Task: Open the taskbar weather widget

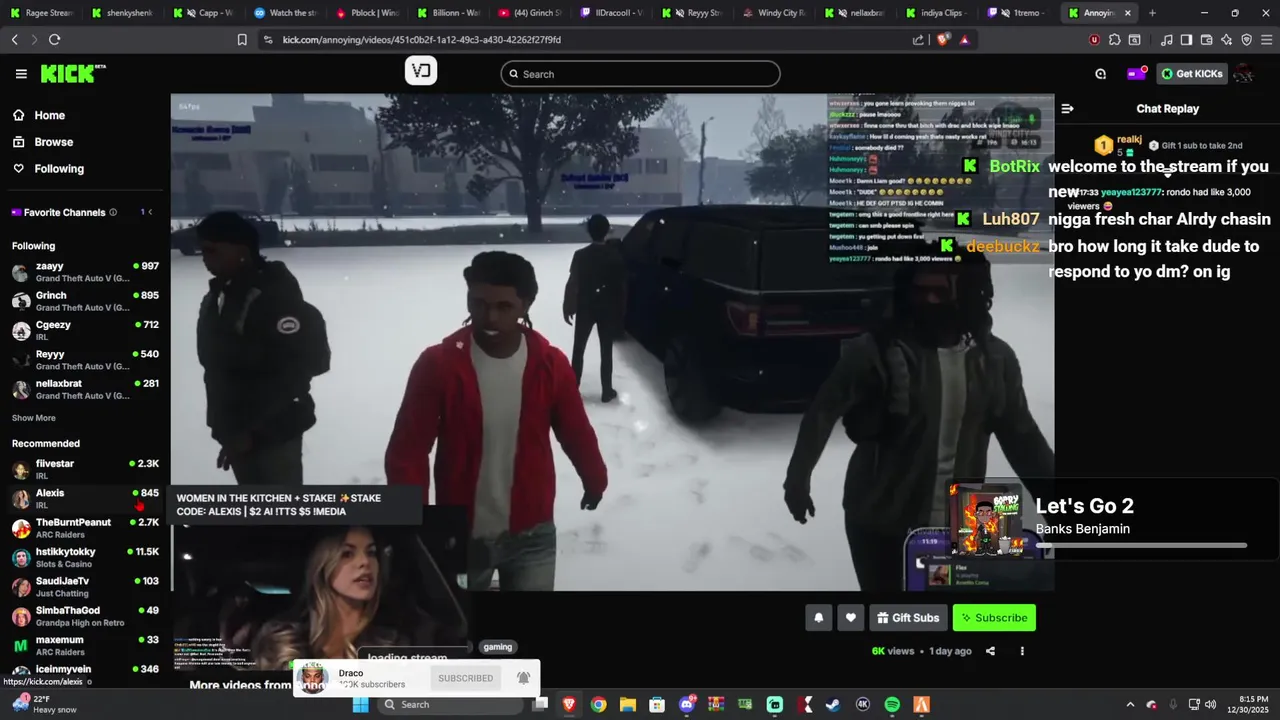Action: [45, 704]
